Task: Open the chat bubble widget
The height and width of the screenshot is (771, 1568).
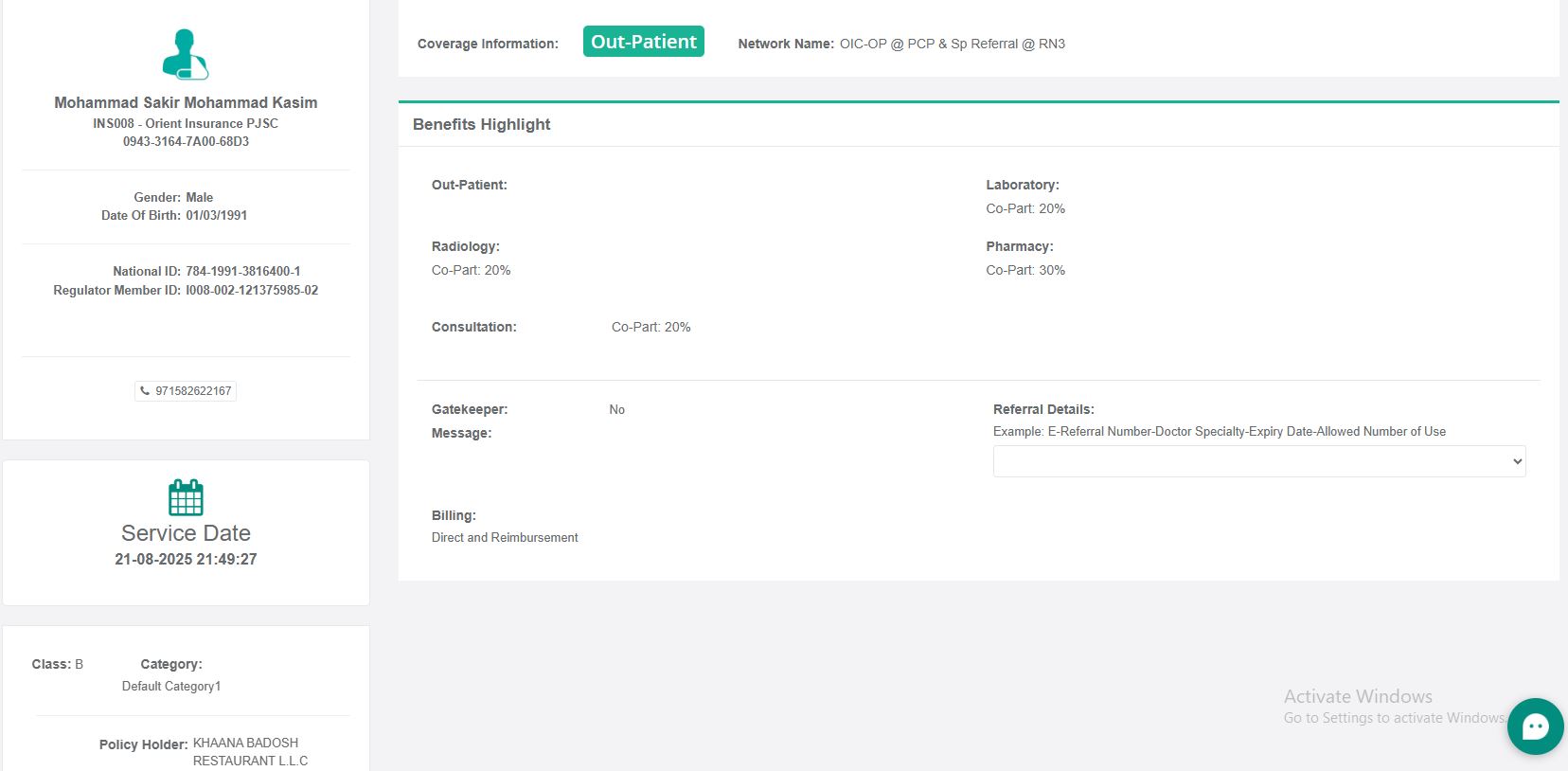Action: (x=1535, y=726)
